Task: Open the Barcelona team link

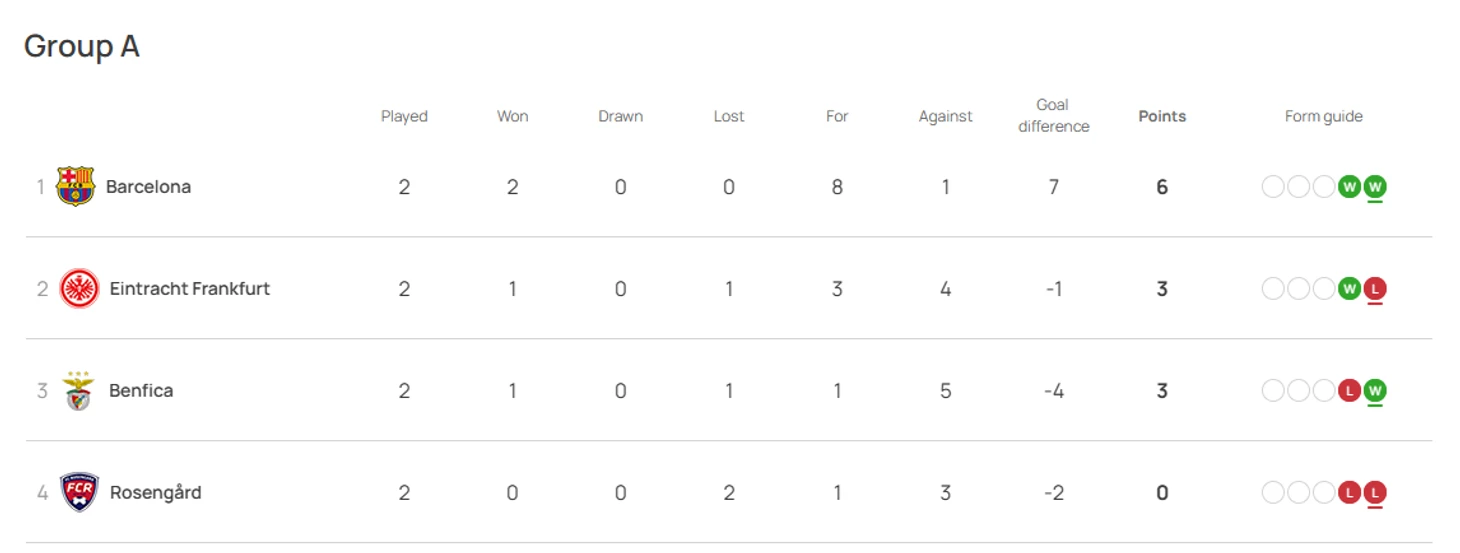Action: pos(148,187)
